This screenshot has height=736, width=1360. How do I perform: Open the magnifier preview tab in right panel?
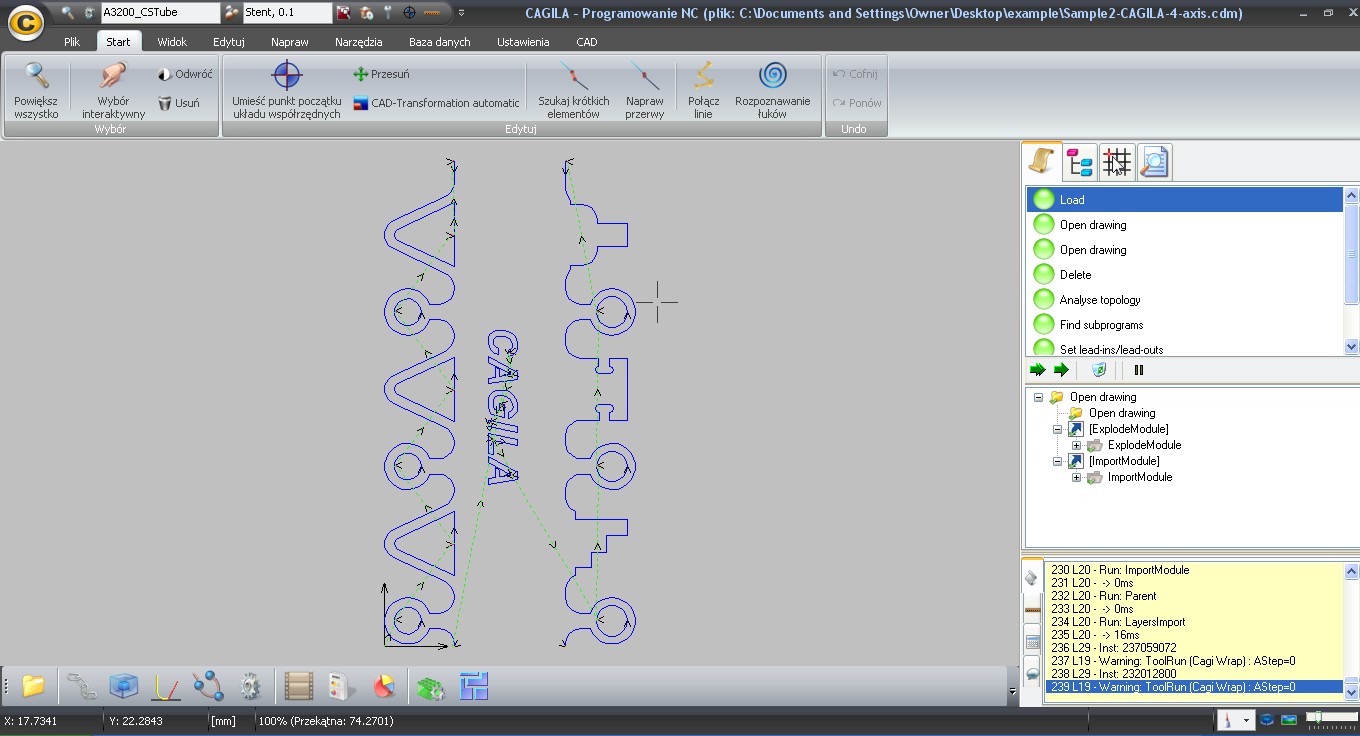(x=1154, y=162)
